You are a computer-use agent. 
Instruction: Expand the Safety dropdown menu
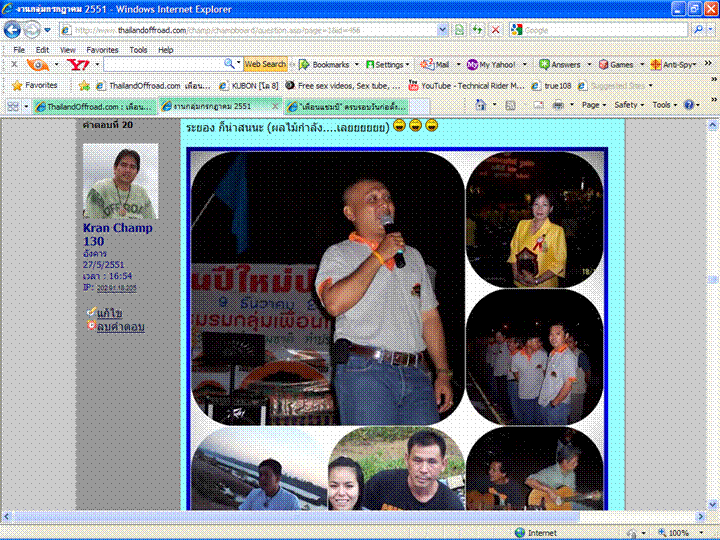(x=628, y=105)
